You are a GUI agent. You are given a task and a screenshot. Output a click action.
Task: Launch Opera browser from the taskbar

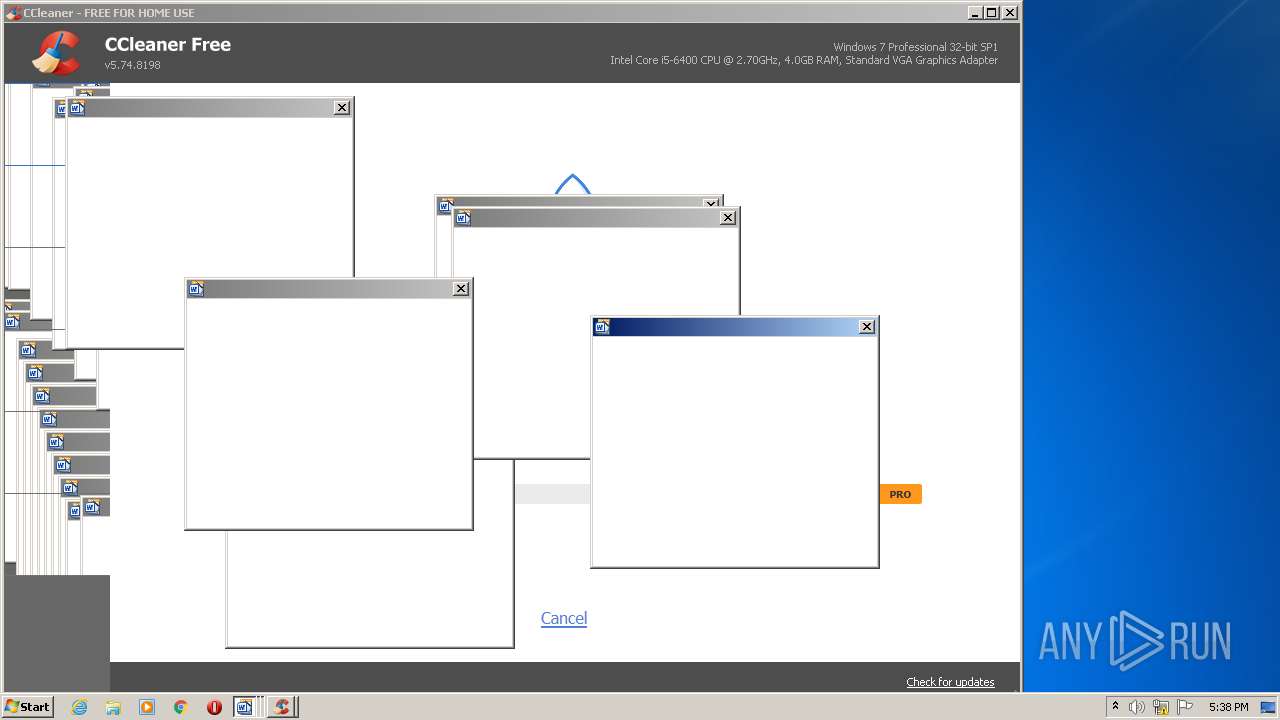(x=214, y=707)
